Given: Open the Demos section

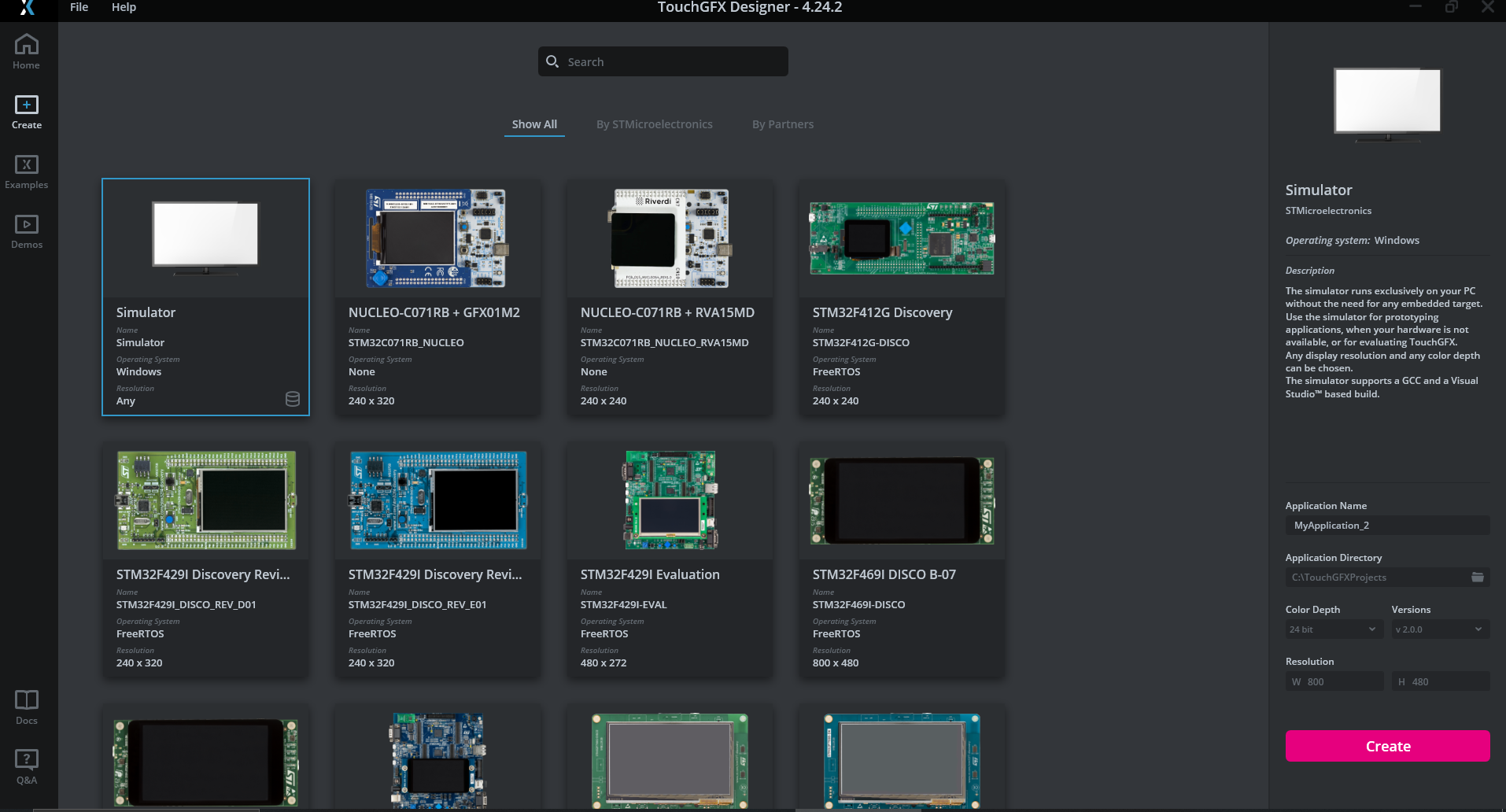Looking at the screenshot, I should 26,230.
